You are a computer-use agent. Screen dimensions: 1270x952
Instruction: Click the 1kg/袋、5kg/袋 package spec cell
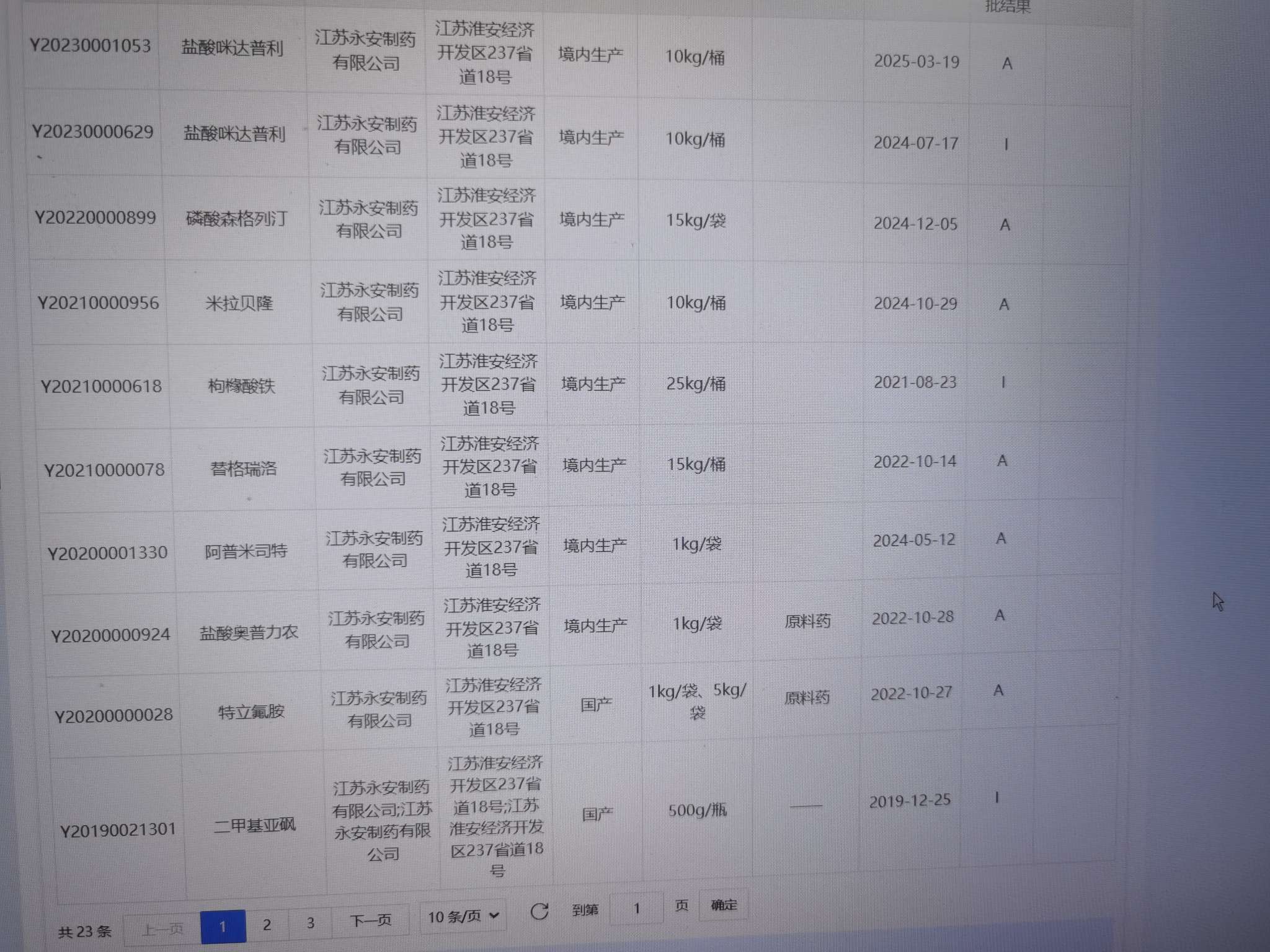698,701
